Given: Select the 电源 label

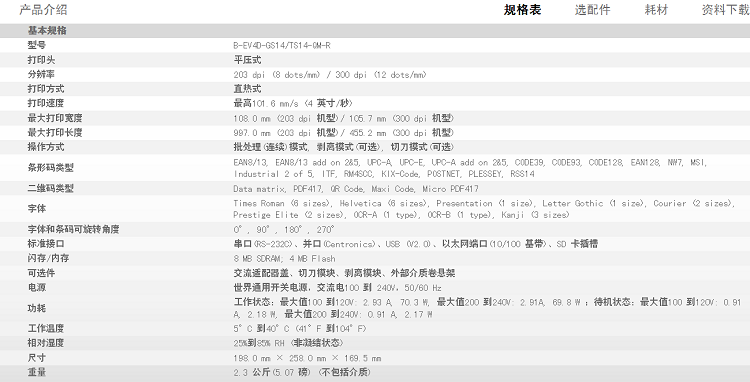Looking at the screenshot, I should point(37,287).
